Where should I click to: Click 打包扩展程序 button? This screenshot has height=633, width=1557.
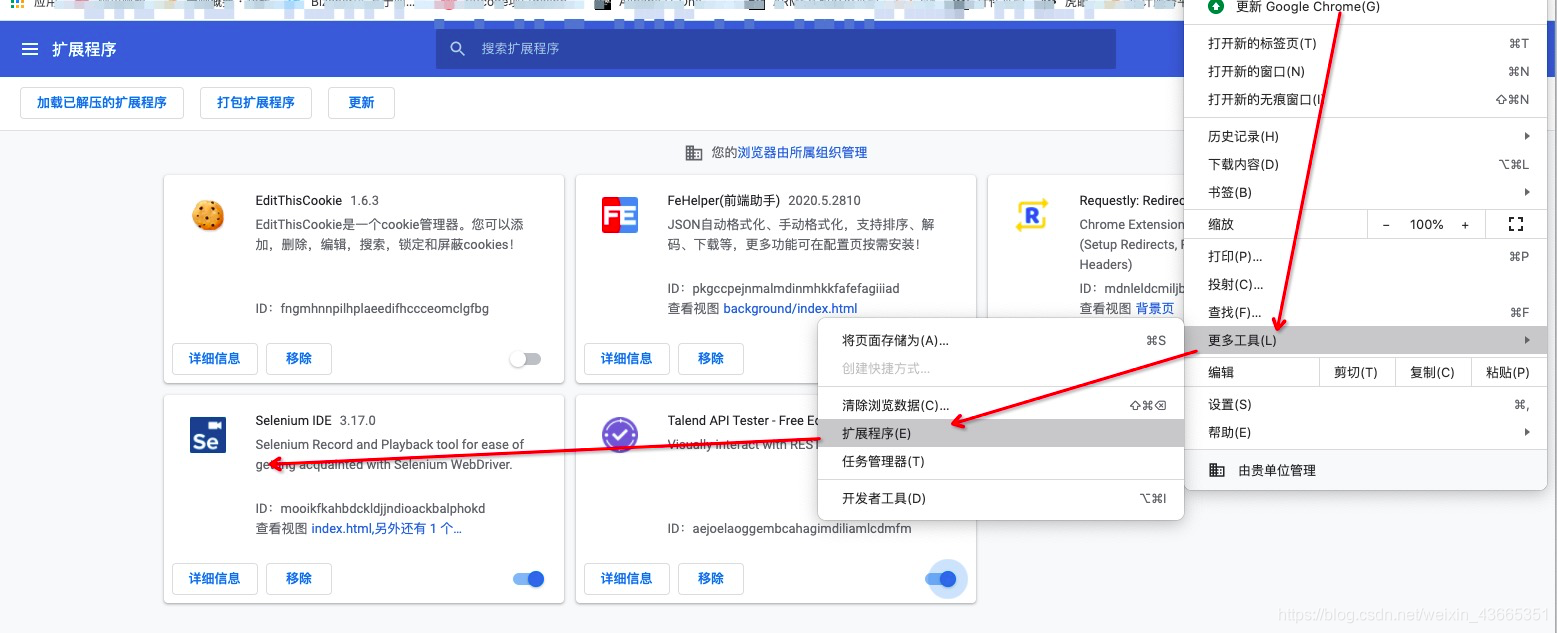256,103
